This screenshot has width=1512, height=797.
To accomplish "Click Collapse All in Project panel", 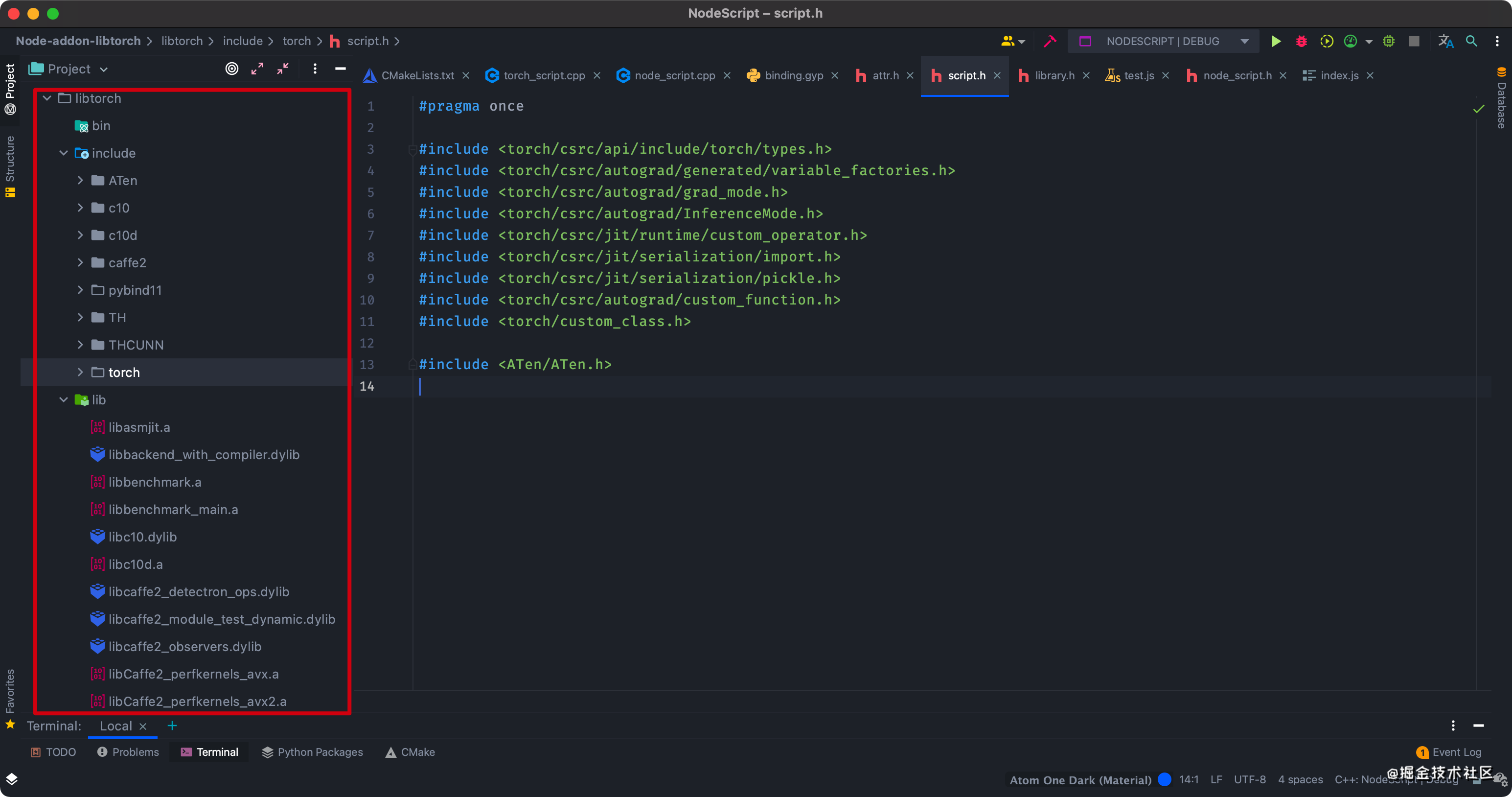I will pos(283,69).
